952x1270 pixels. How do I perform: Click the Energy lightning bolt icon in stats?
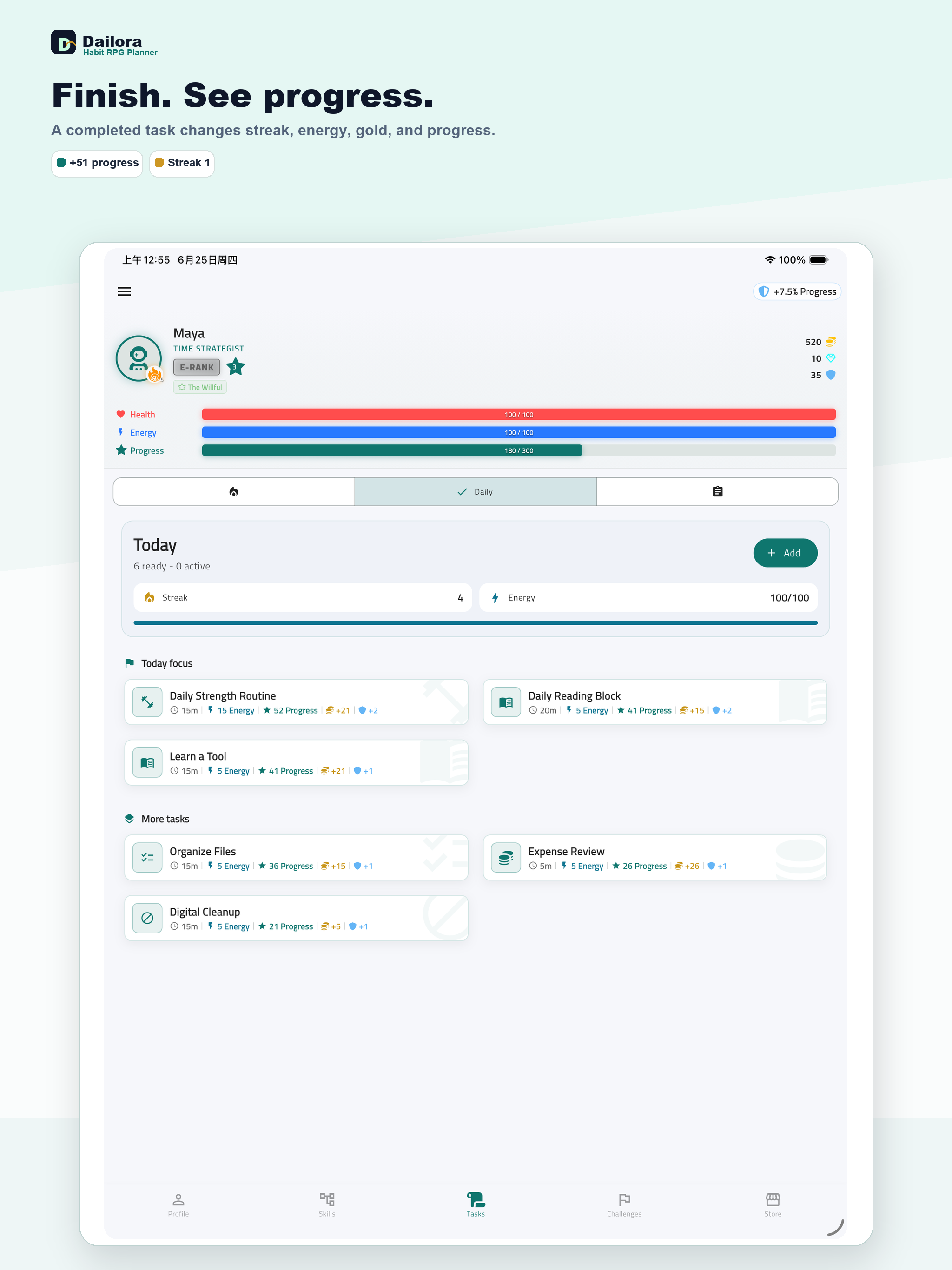120,432
